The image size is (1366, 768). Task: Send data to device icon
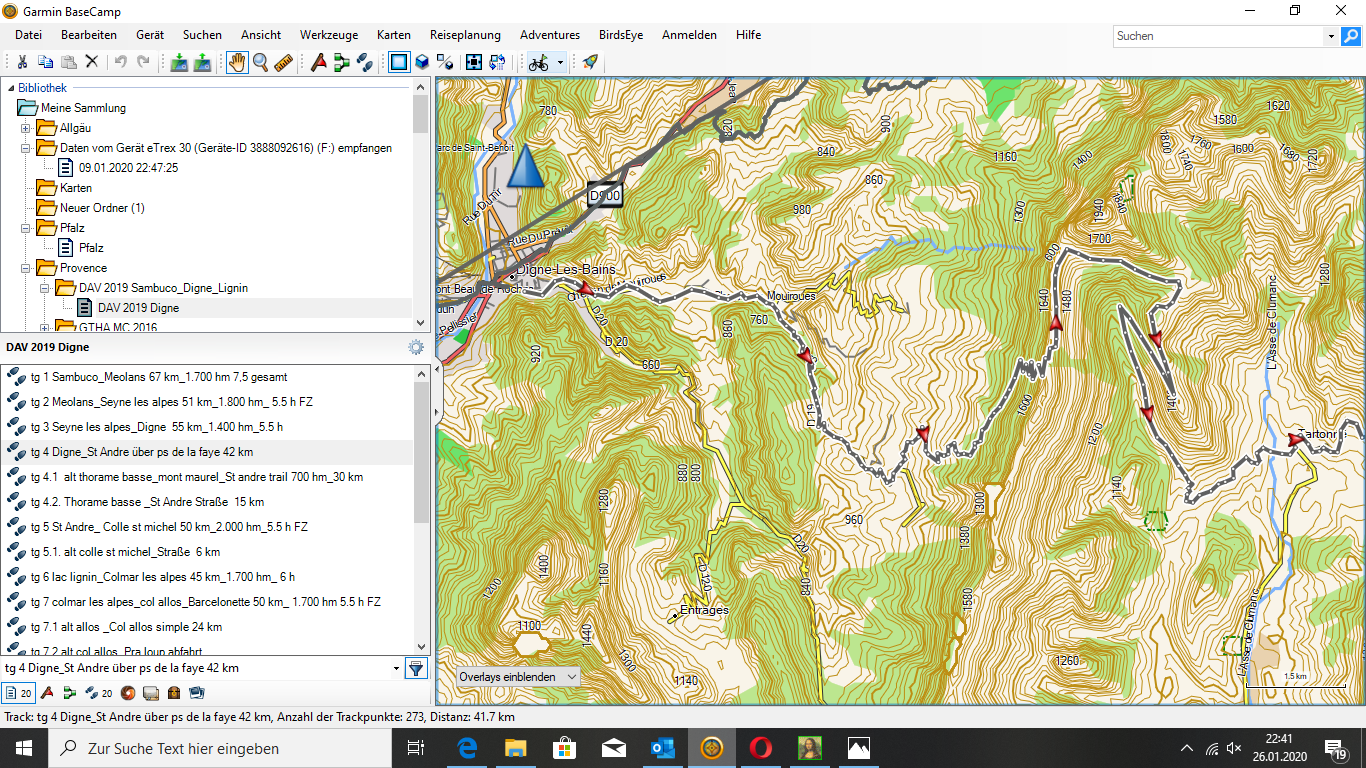(x=179, y=62)
